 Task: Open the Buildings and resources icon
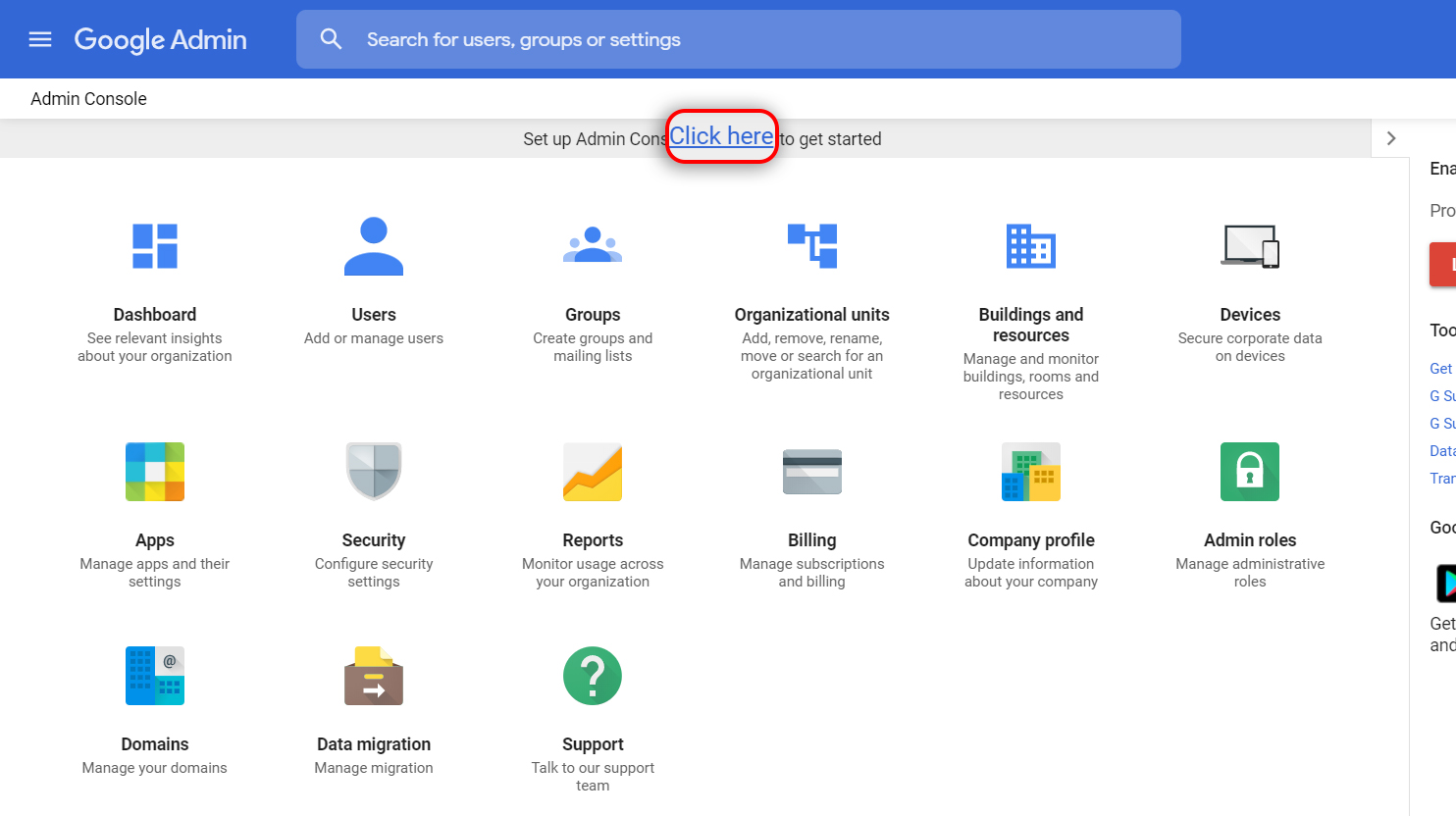tap(1031, 245)
